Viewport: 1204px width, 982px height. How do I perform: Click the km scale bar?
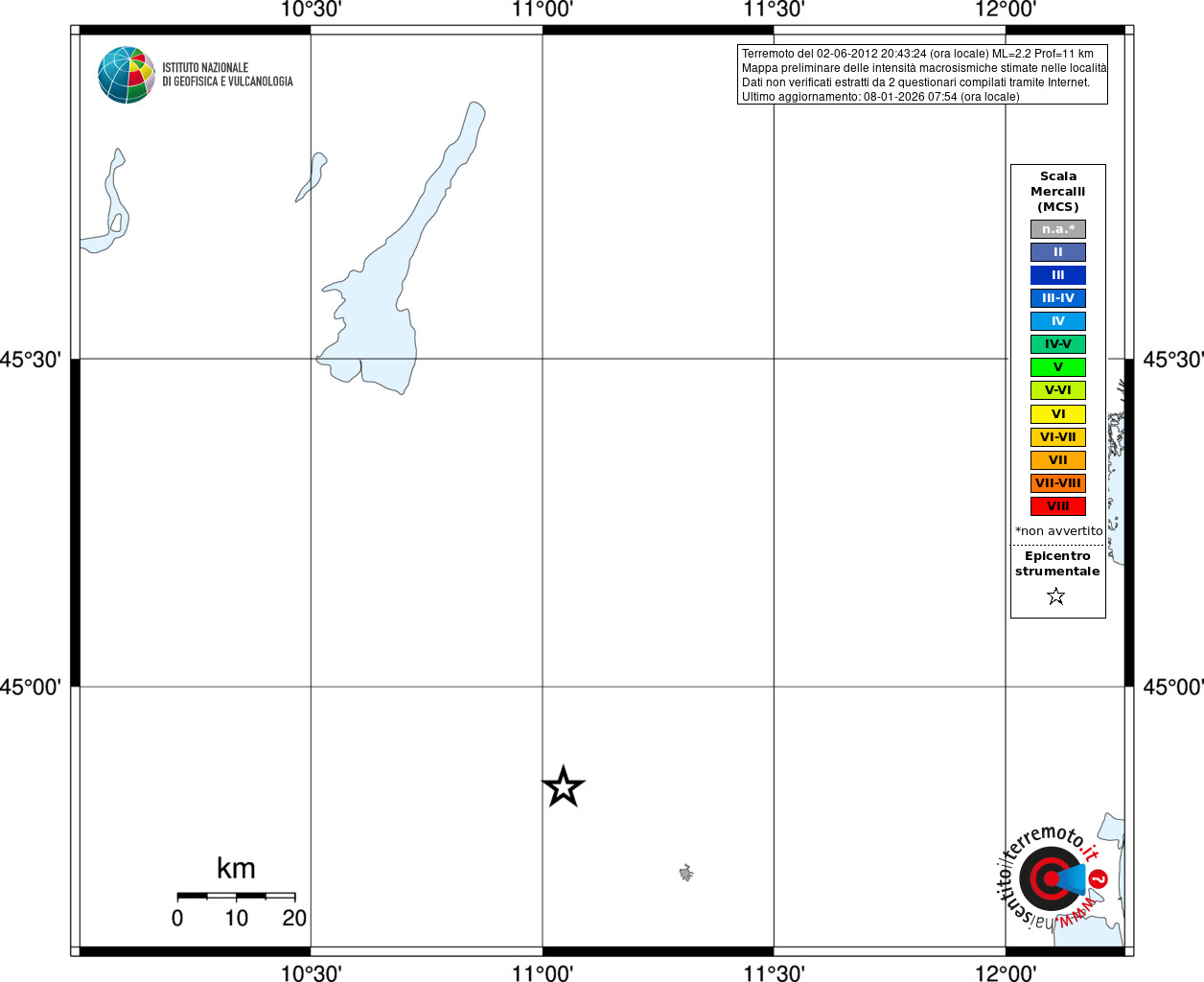pyautogui.click(x=236, y=897)
